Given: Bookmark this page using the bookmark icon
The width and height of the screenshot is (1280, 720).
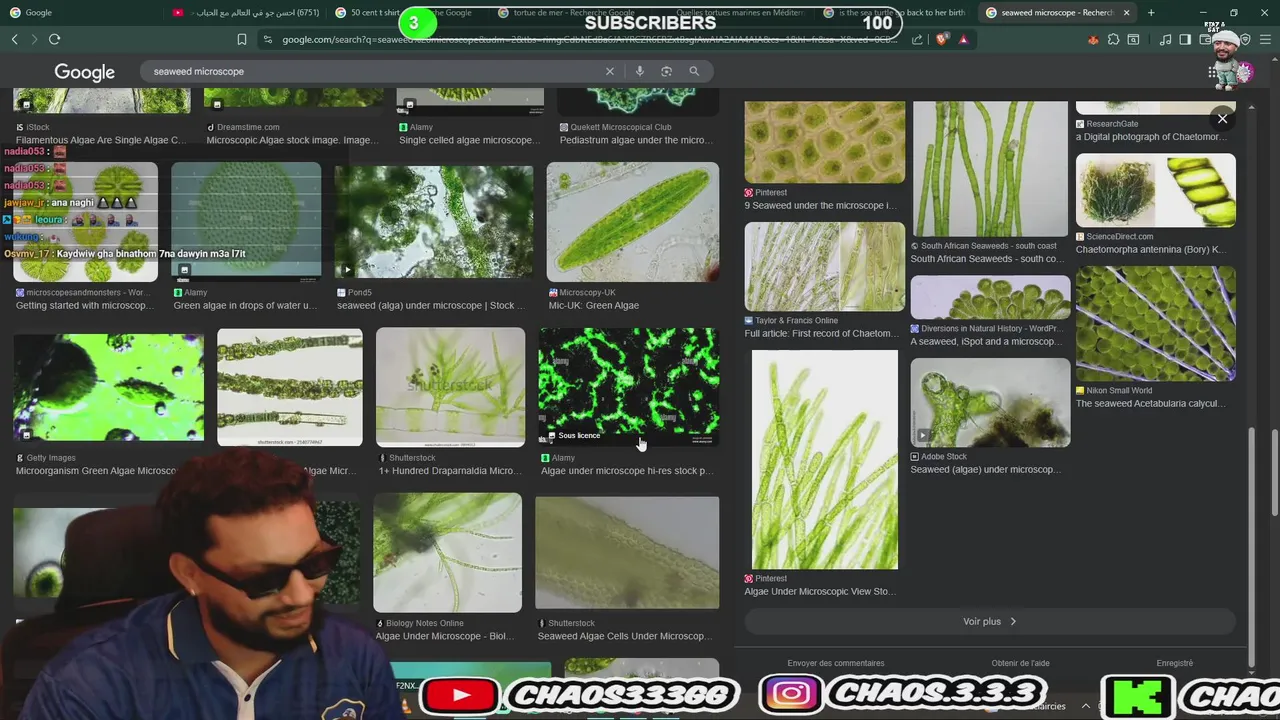Looking at the screenshot, I should pyautogui.click(x=242, y=39).
